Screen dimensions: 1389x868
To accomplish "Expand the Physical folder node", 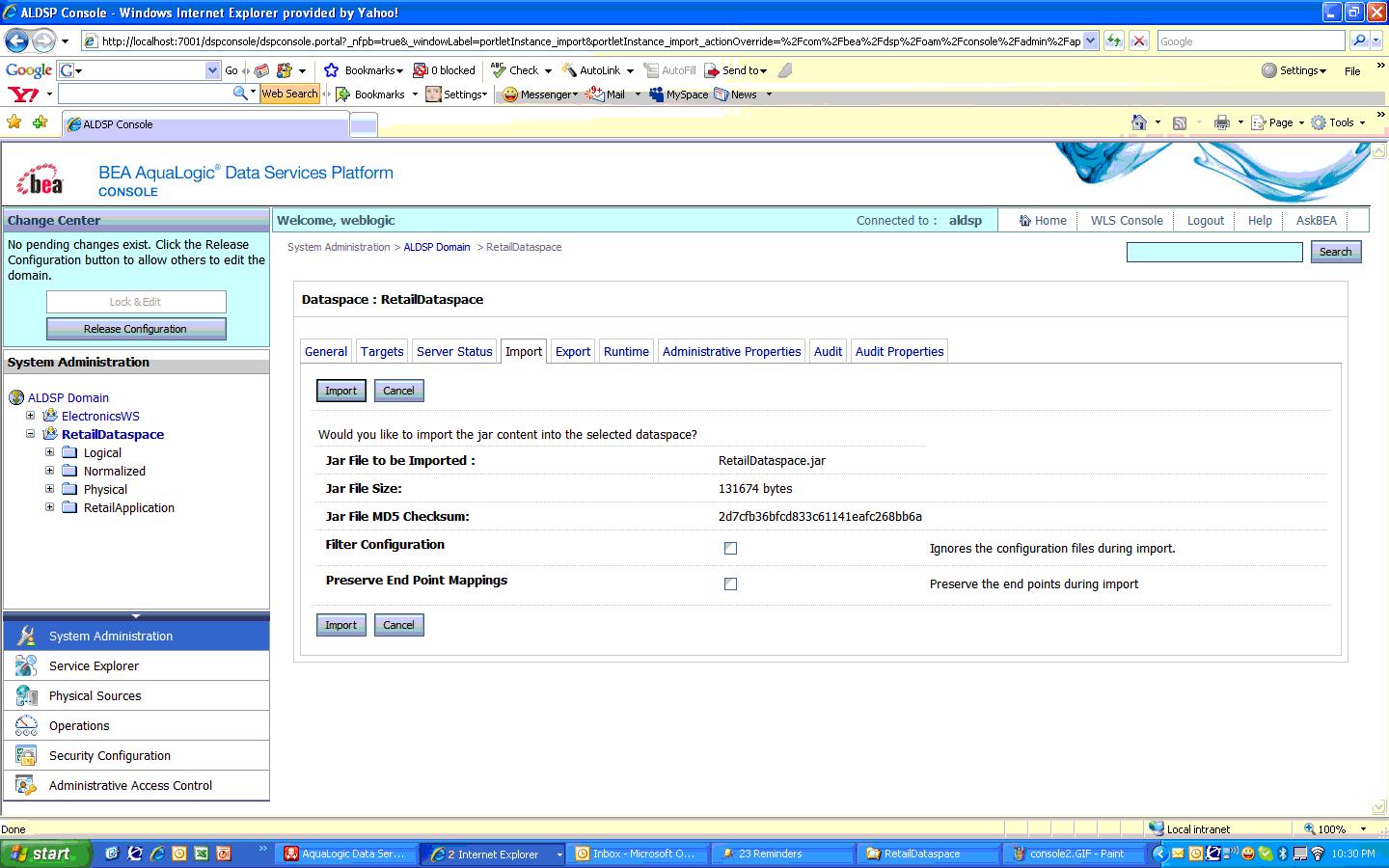I will pyautogui.click(x=49, y=489).
